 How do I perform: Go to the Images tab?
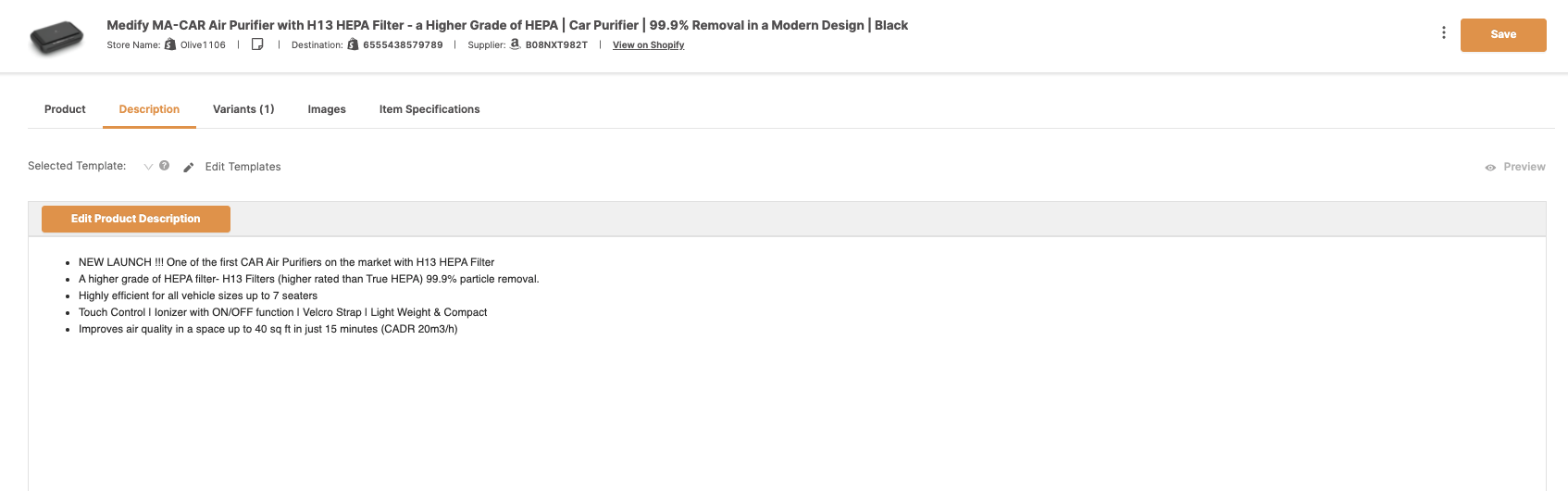pos(327,109)
